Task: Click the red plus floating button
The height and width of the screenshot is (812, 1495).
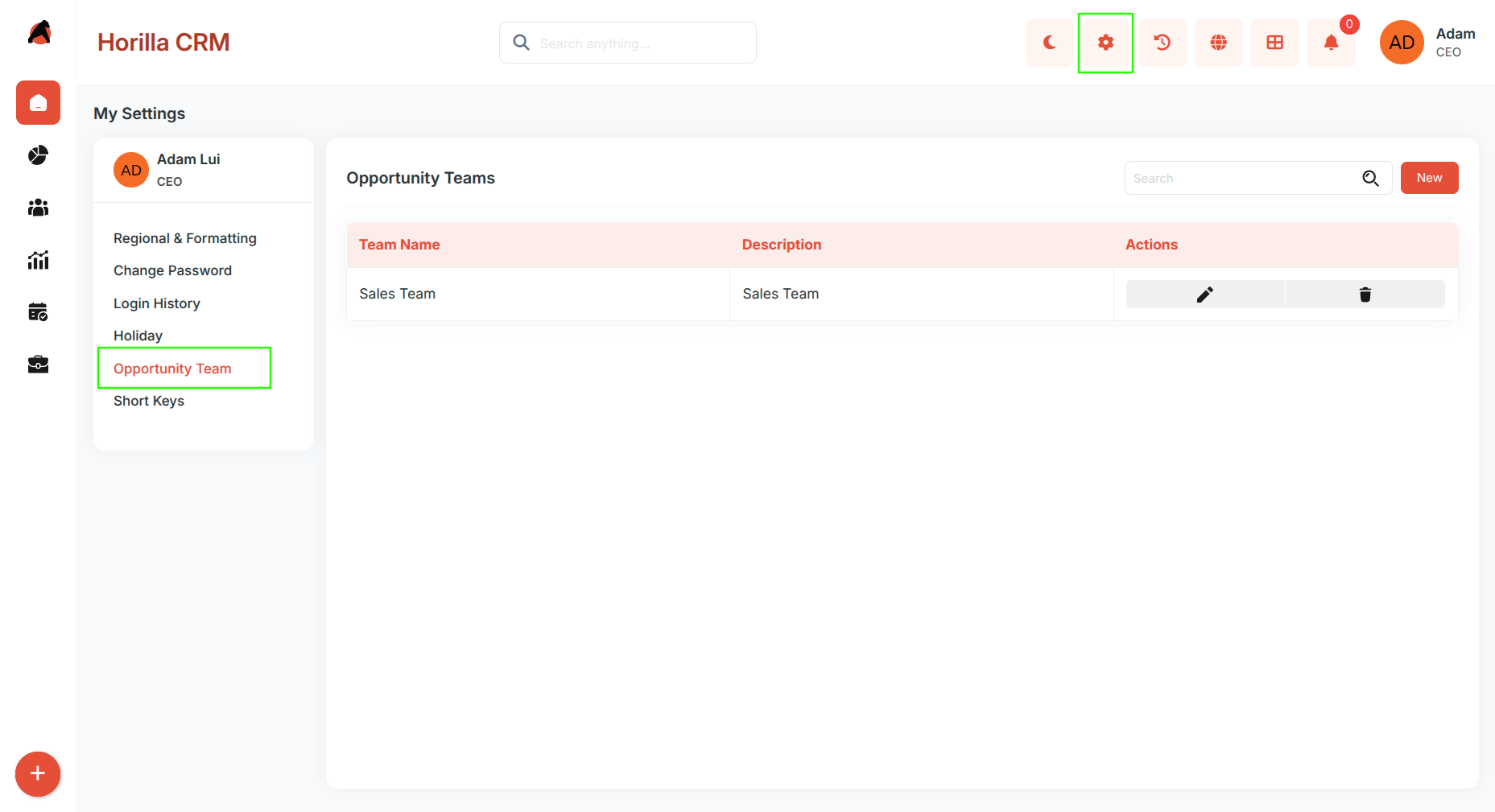Action: [x=38, y=774]
